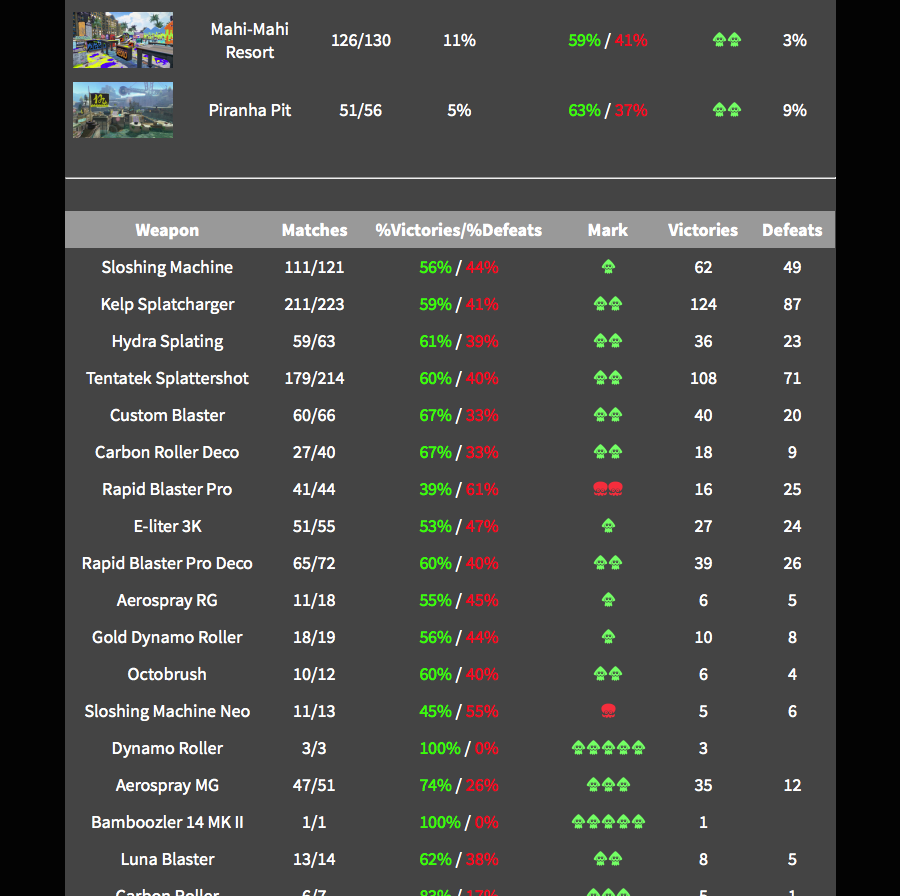
Task: Open the Mahi-Mahi Resort stage thumbnail
Action: coord(122,39)
